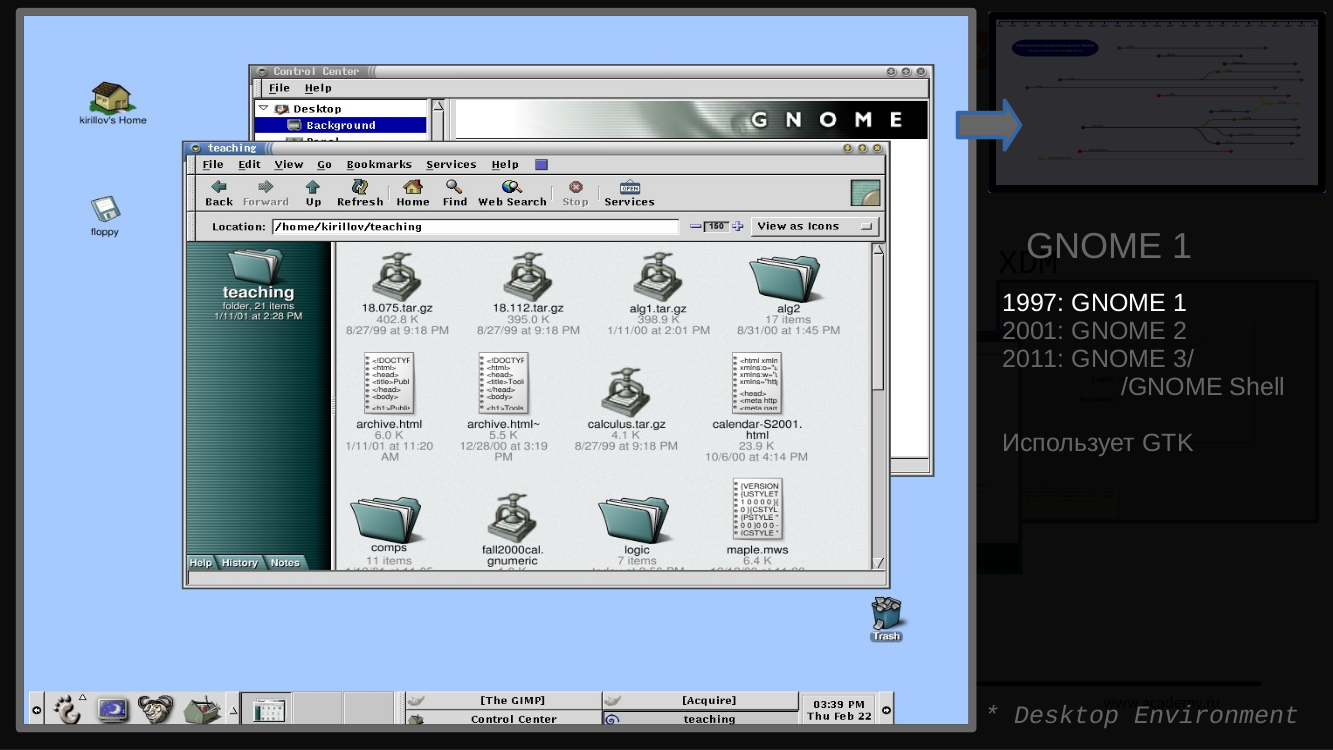1333x750 pixels.
Task: Select the alg1.tar.gz archive icon
Action: click(x=658, y=276)
